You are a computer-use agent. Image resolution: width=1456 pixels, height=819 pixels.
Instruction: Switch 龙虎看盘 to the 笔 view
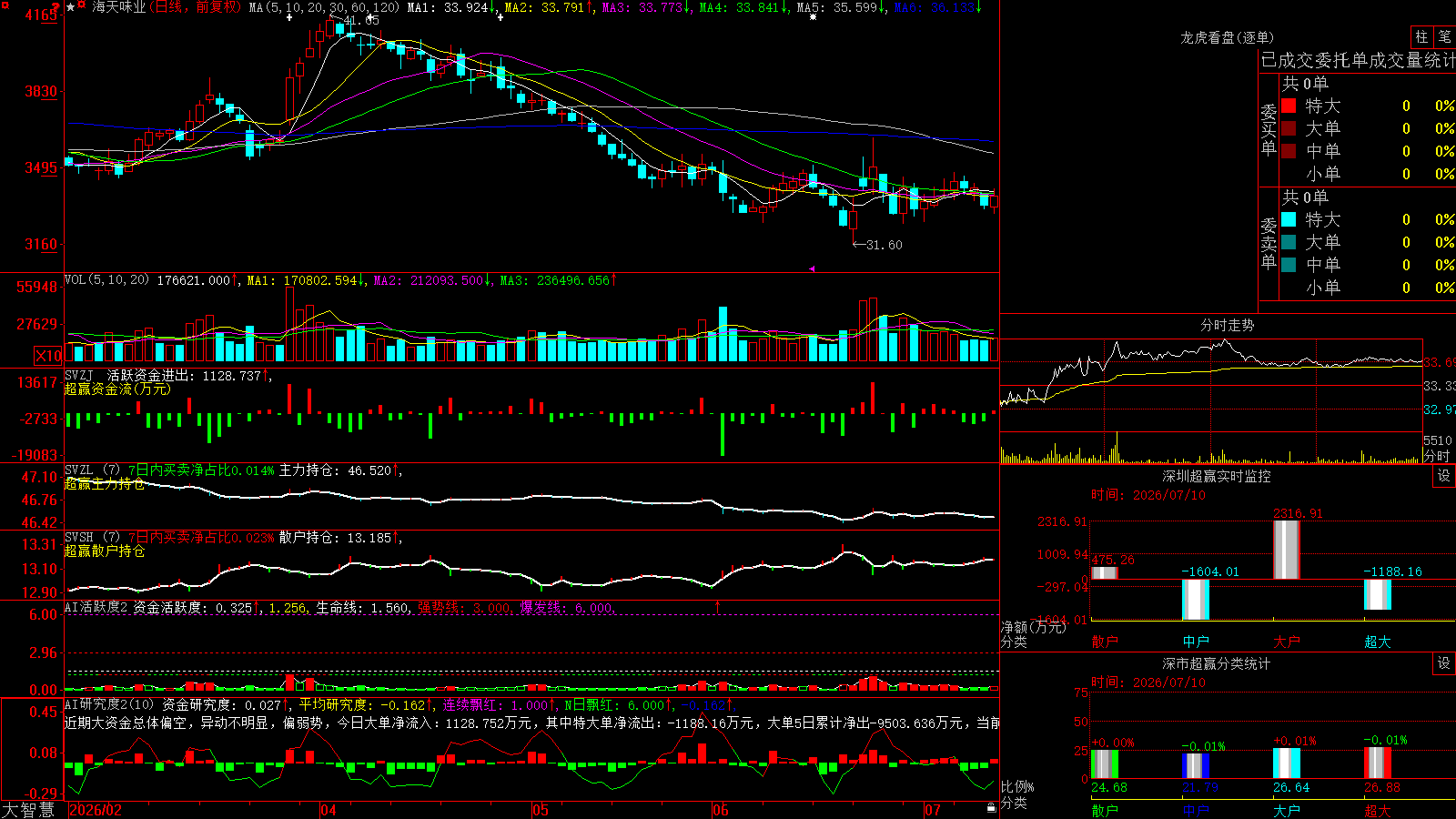click(x=1444, y=37)
